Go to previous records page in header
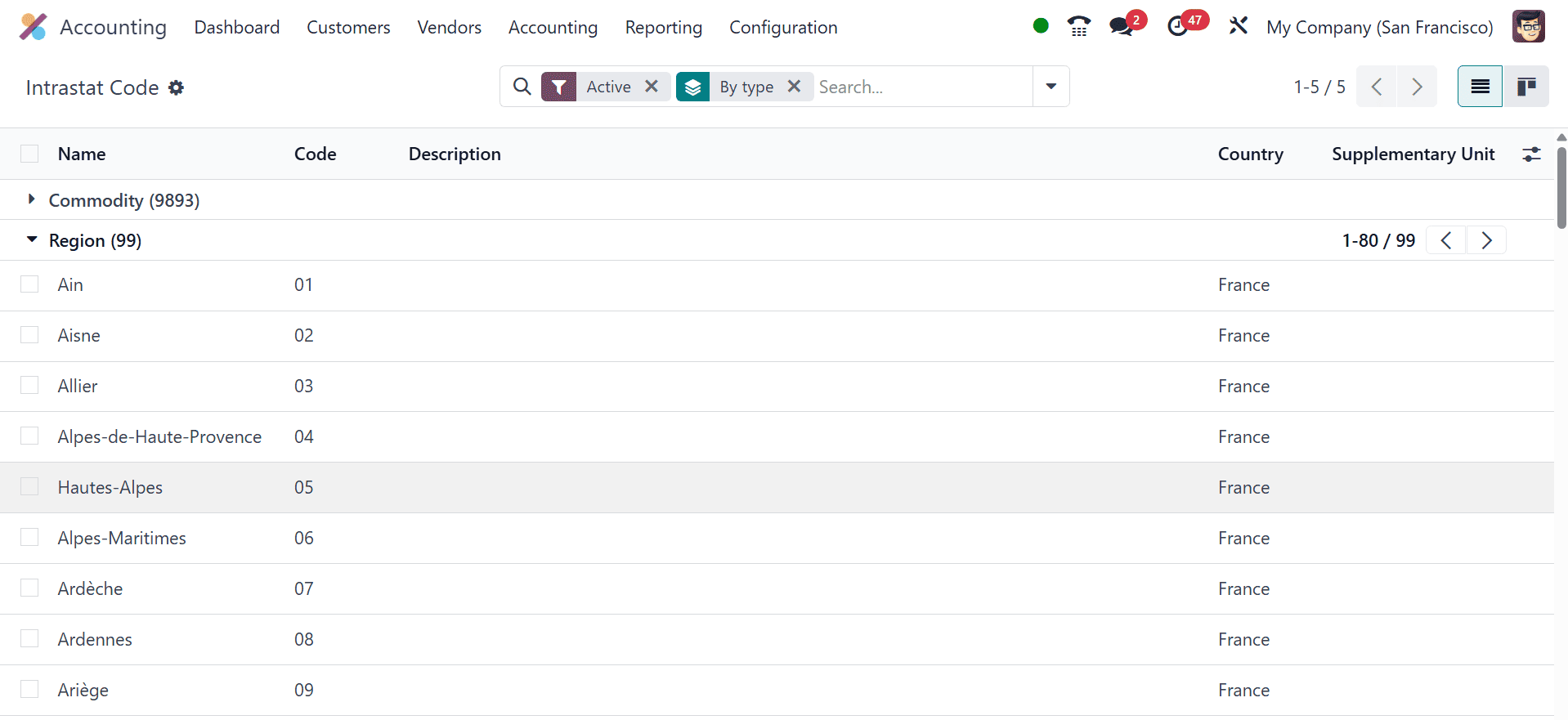 (x=1377, y=87)
